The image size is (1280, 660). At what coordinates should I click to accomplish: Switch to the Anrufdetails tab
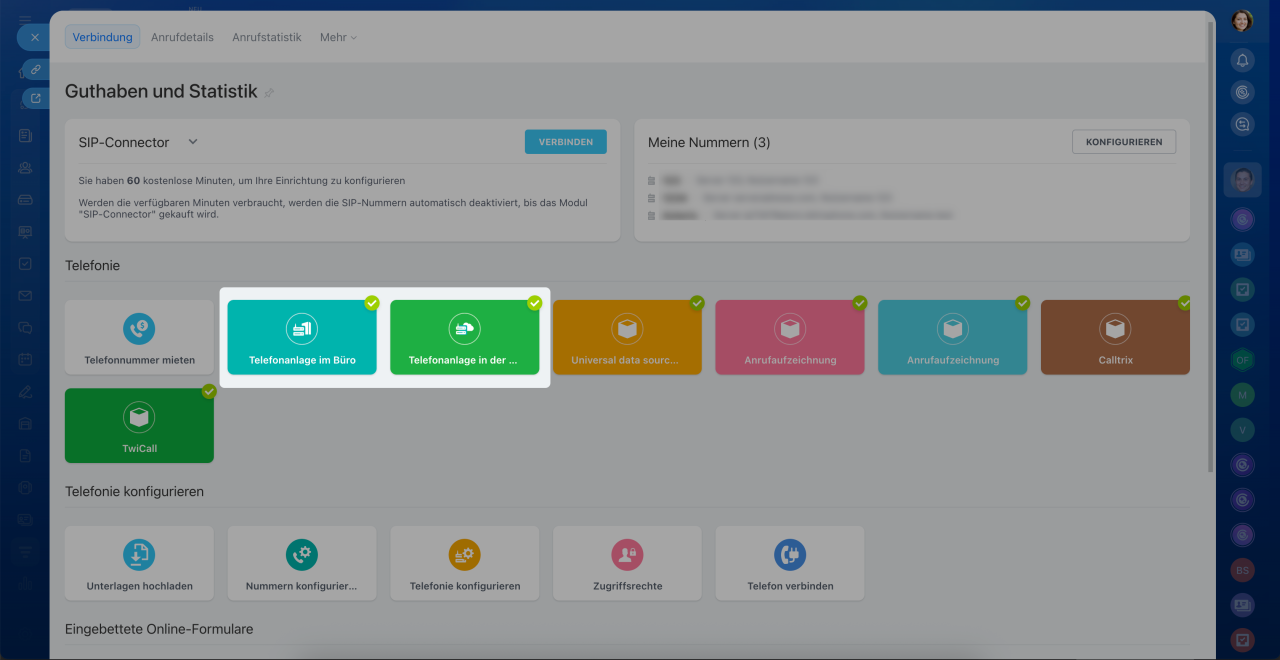(x=182, y=37)
